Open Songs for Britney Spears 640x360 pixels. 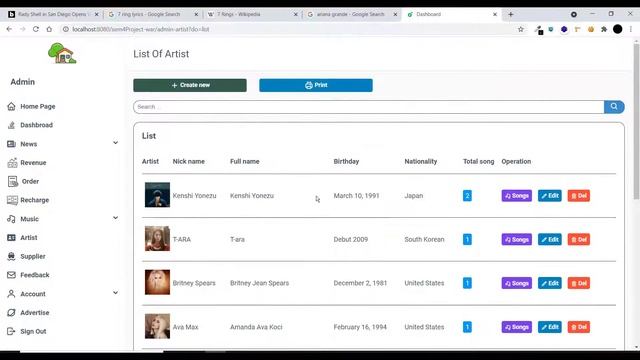(x=517, y=283)
